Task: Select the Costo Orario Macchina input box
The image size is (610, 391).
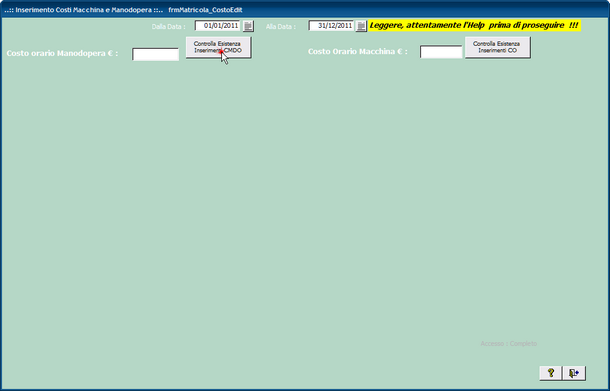Action: point(441,52)
